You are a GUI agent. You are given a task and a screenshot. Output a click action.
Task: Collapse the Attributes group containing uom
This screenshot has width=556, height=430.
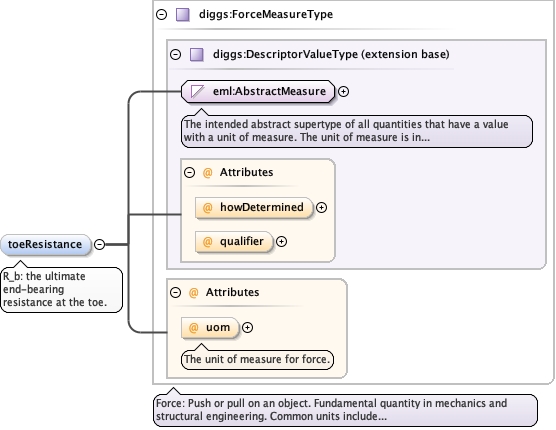click(x=176, y=292)
